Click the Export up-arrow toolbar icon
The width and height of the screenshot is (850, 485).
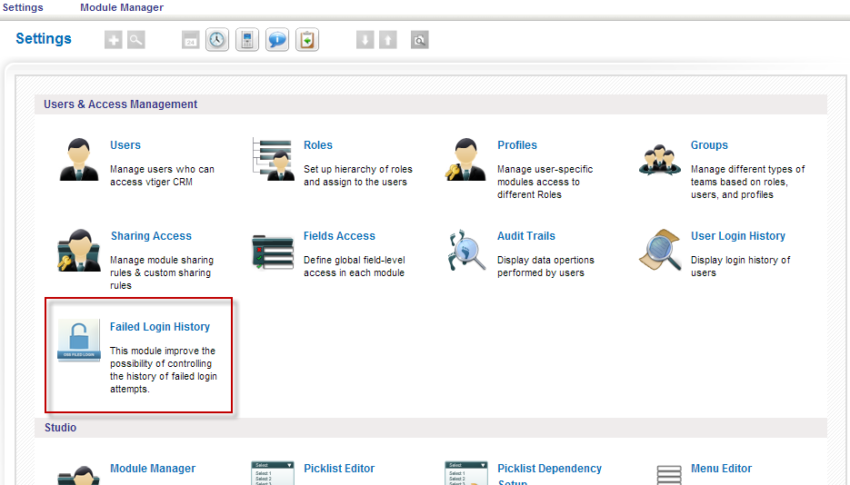point(388,40)
